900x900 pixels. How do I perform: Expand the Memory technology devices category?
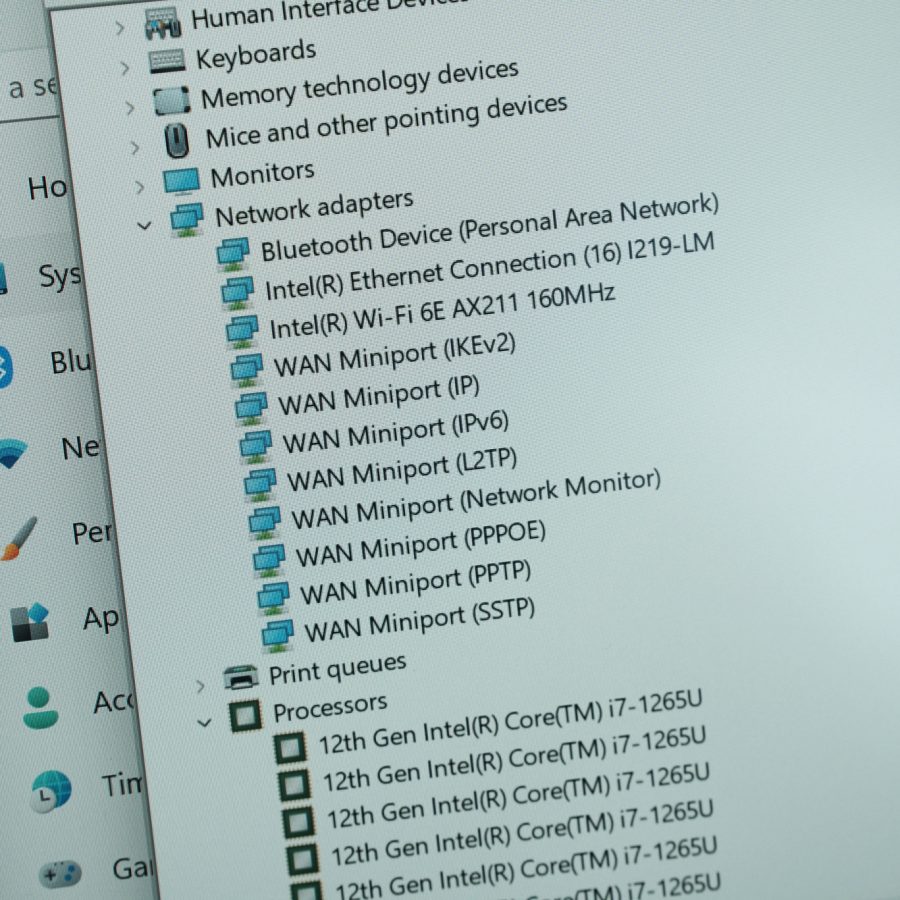130,108
